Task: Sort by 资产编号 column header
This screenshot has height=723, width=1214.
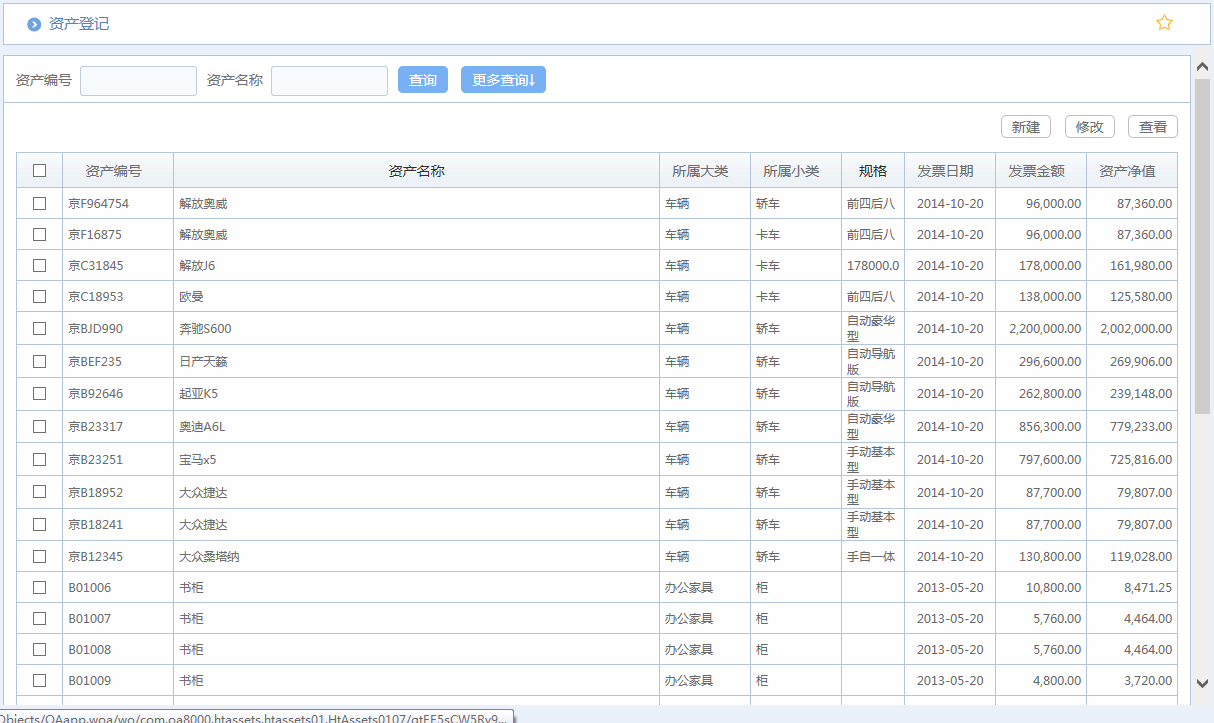Action: [x=114, y=171]
